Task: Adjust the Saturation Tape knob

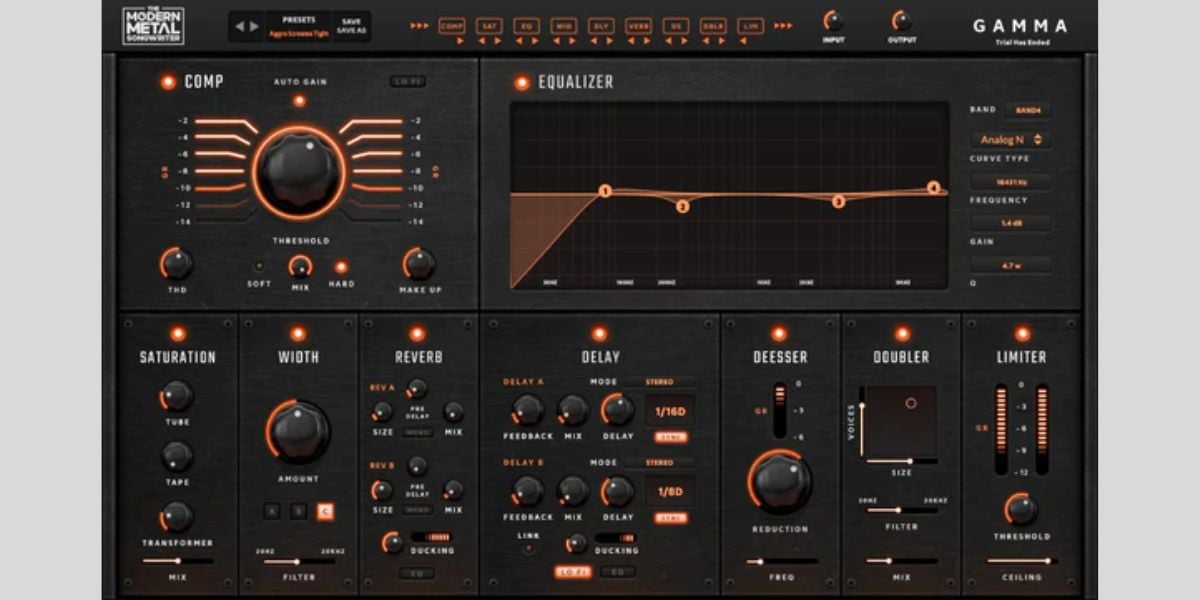Action: [x=177, y=456]
